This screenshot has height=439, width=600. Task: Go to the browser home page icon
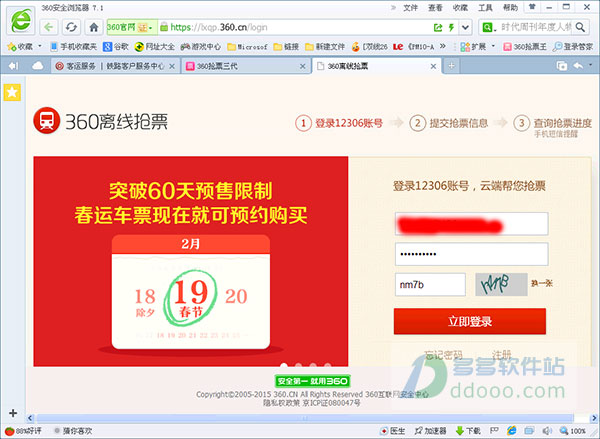coord(94,27)
